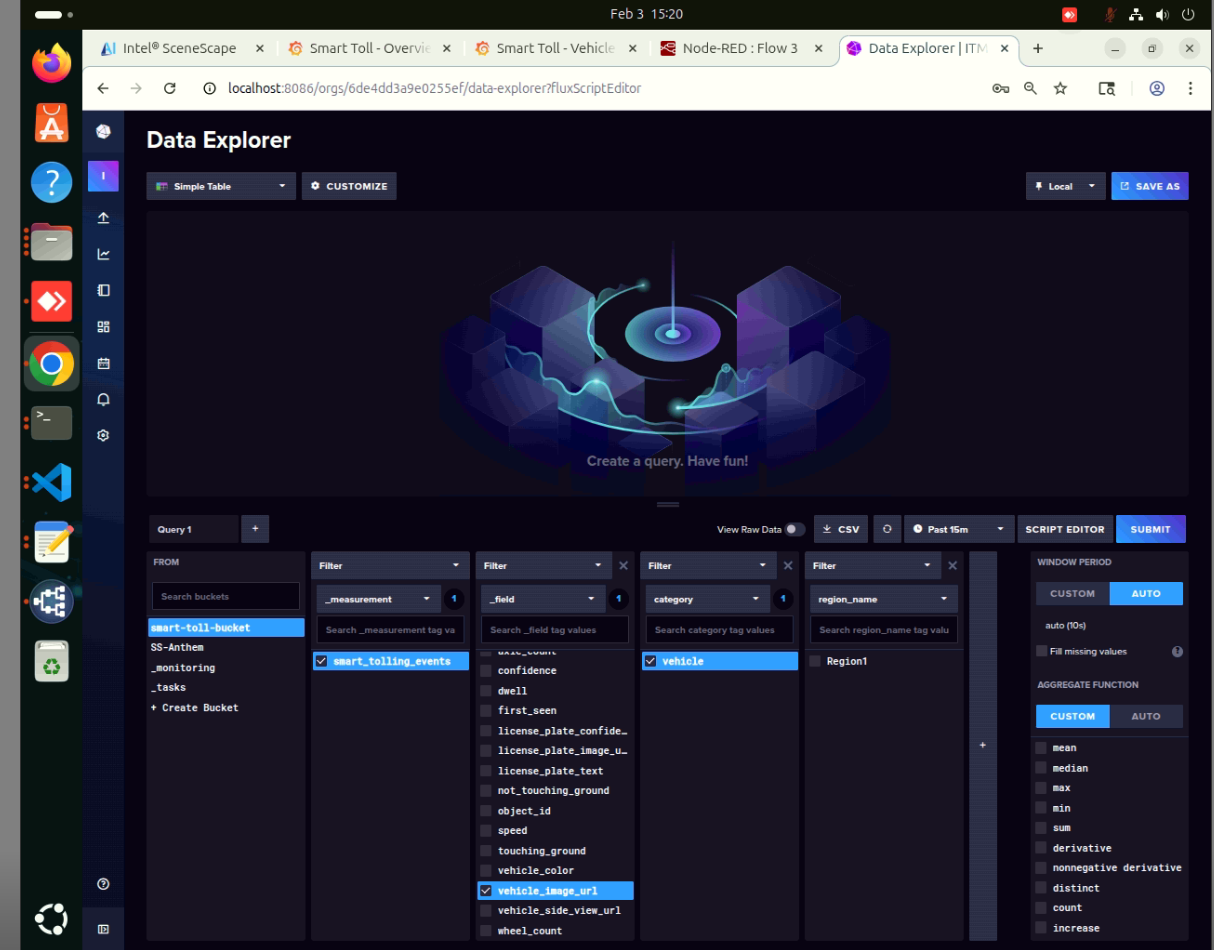Screen dimensions: 1214x950
Task: Enable the Fill missing values checkbox
Action: (x=1041, y=651)
